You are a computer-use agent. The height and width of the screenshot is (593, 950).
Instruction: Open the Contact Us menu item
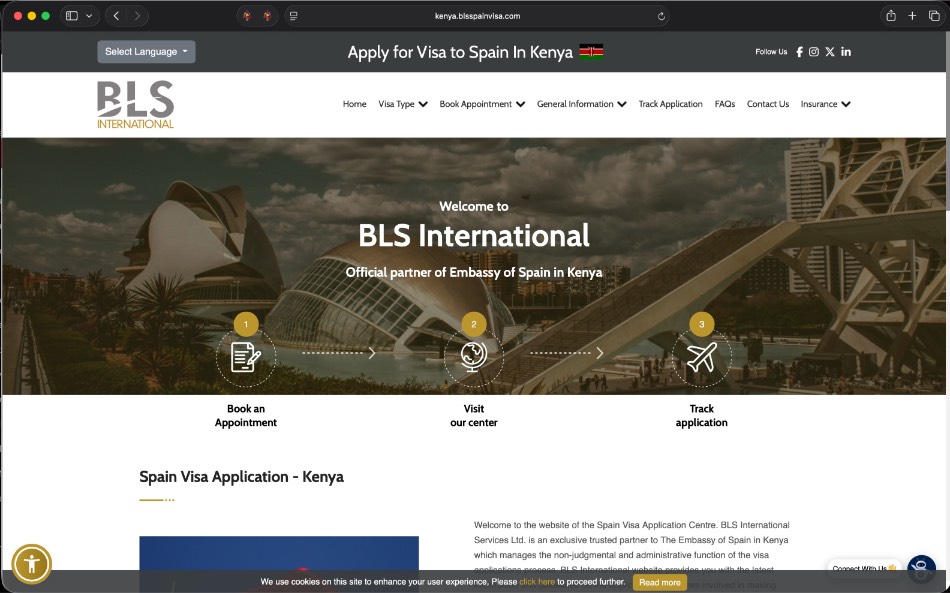coord(768,104)
